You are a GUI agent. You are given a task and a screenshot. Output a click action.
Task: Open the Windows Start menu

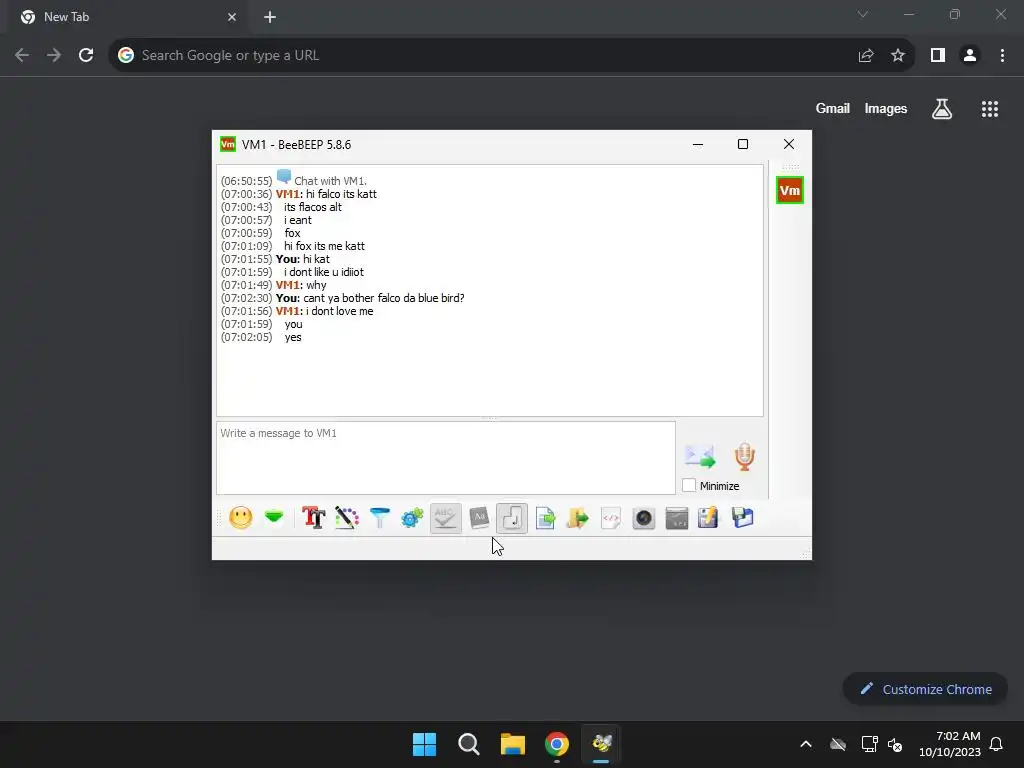424,744
